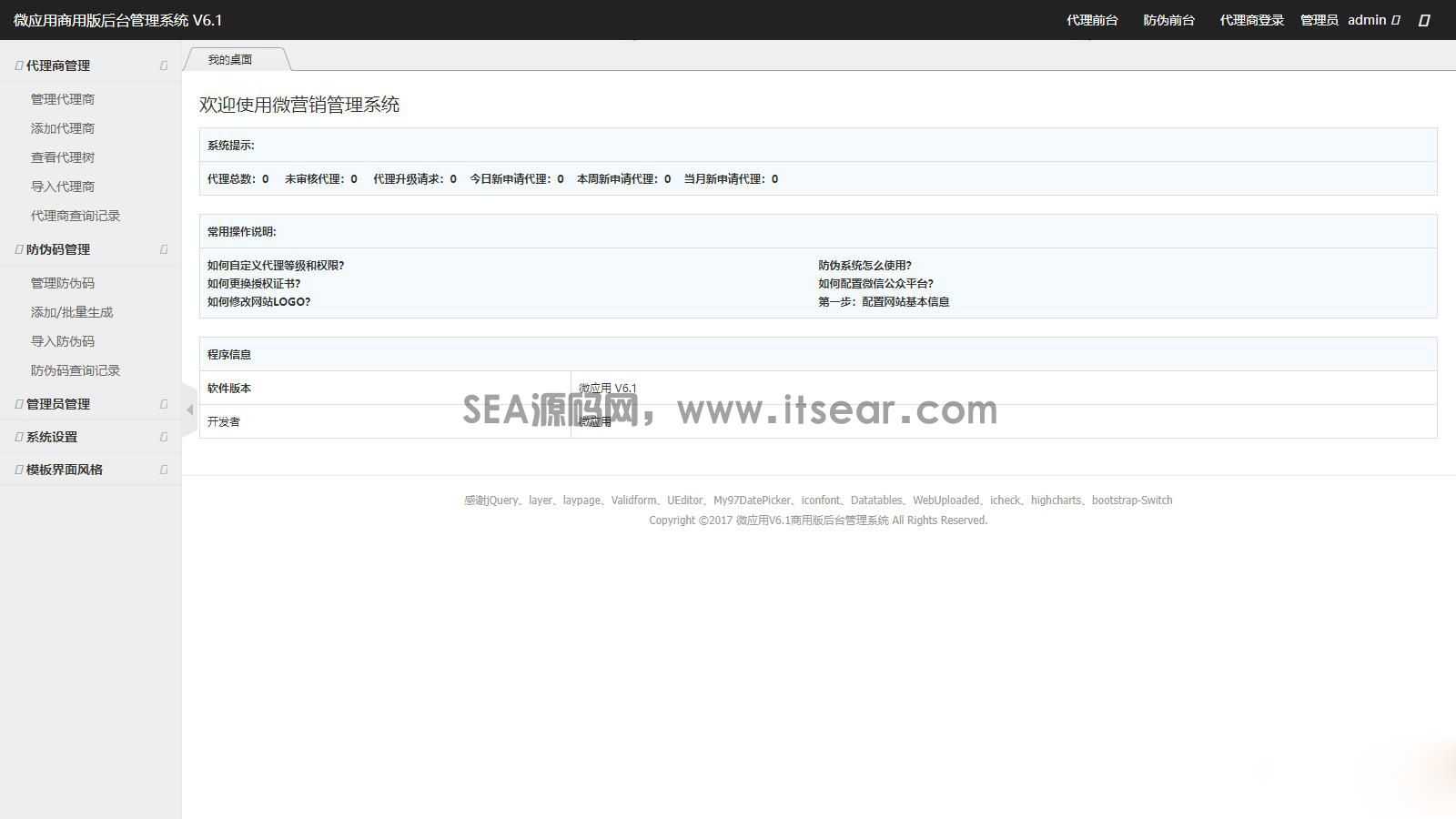Click the 模板界面风格 header left icon

click(x=19, y=470)
